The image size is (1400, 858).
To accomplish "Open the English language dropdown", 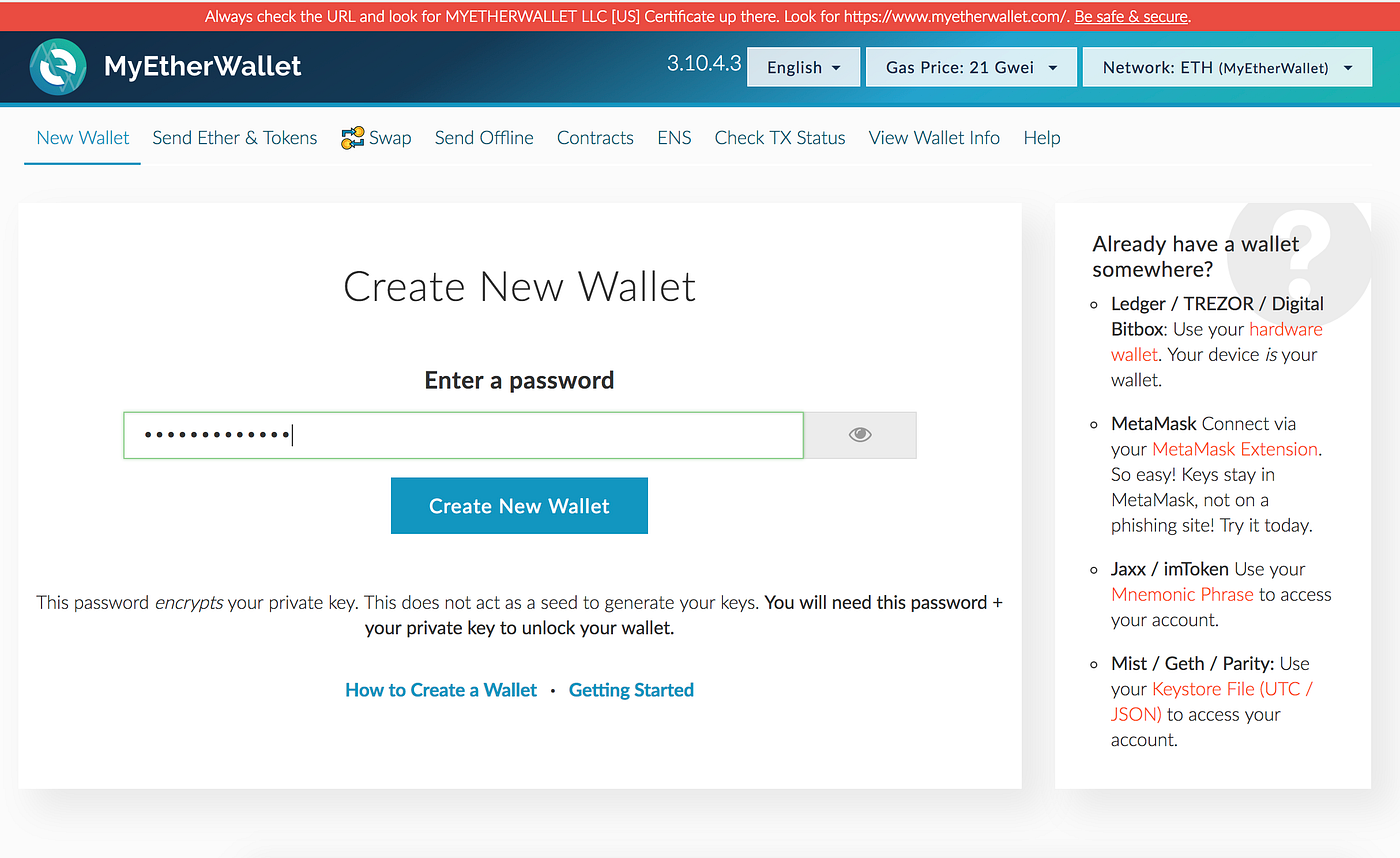I will (804, 67).
